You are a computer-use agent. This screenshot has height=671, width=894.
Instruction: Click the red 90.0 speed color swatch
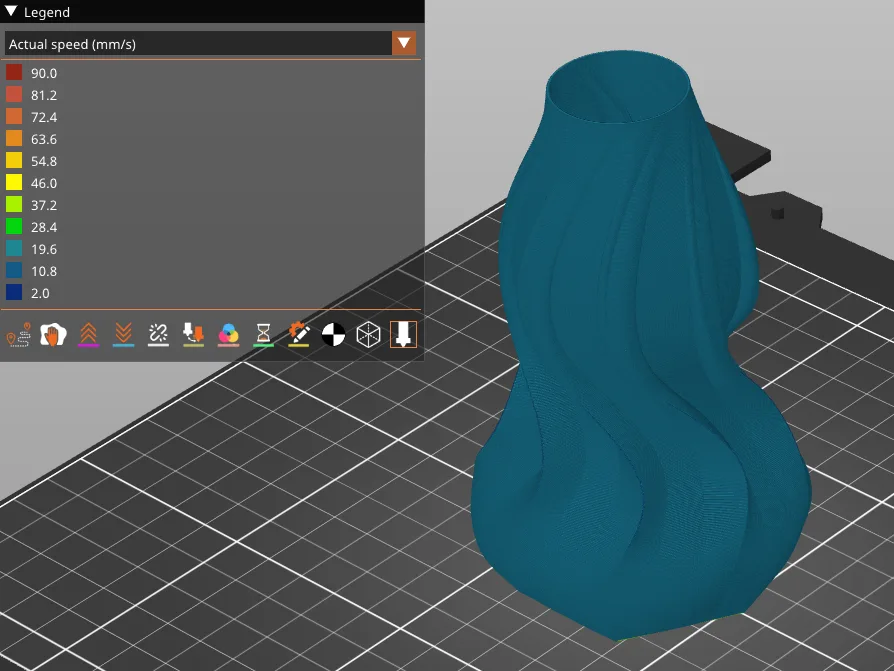[x=14, y=73]
